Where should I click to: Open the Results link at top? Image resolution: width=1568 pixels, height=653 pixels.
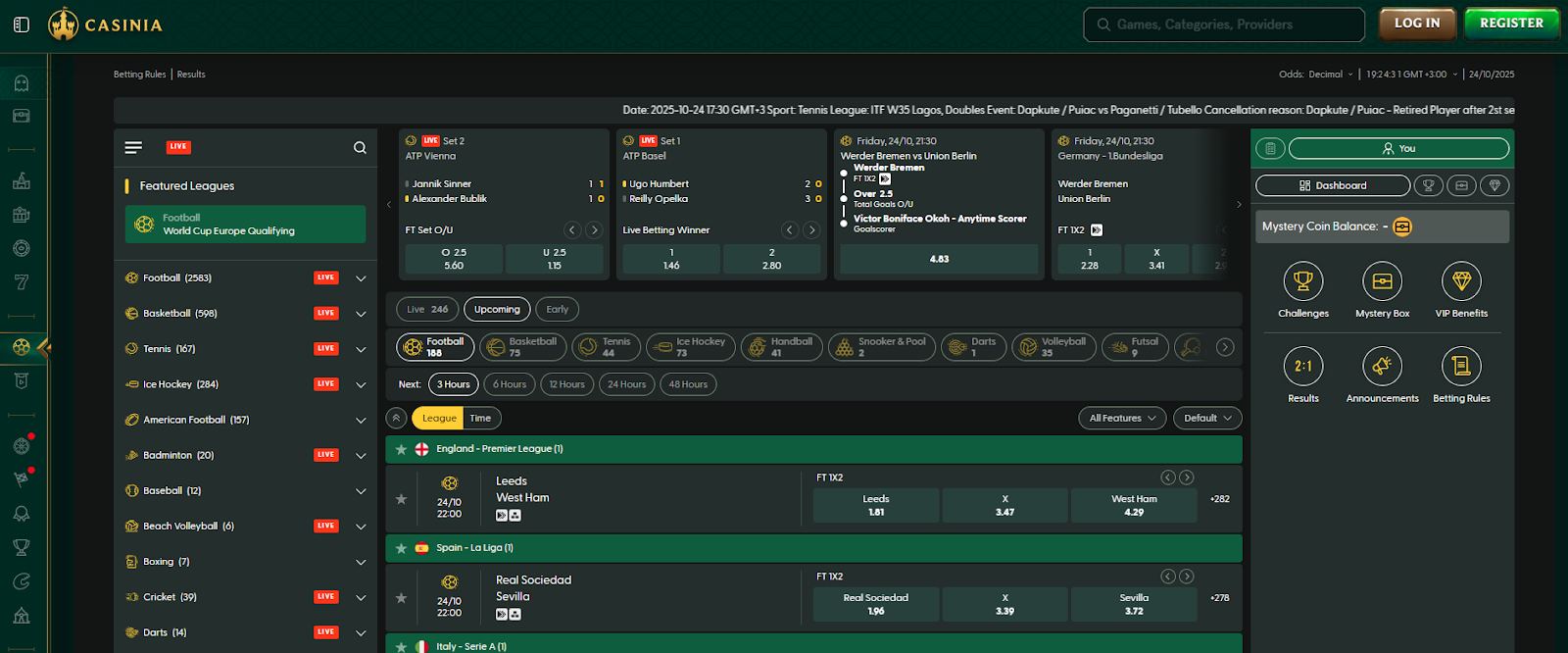[191, 75]
